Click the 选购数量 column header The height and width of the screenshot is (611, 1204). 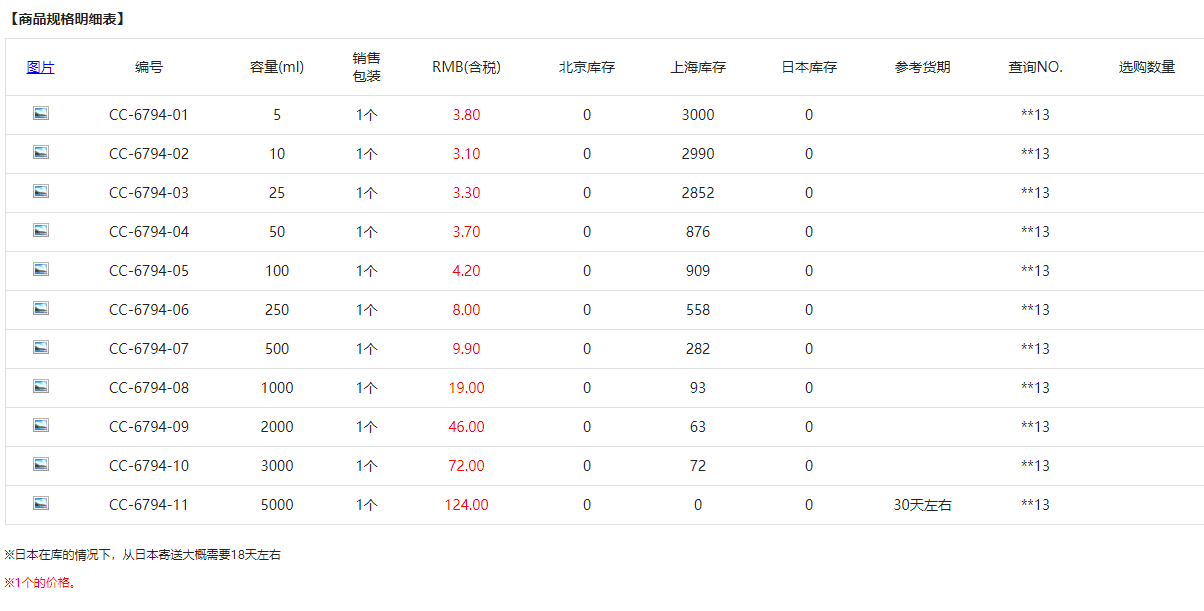pyautogui.click(x=1146, y=68)
